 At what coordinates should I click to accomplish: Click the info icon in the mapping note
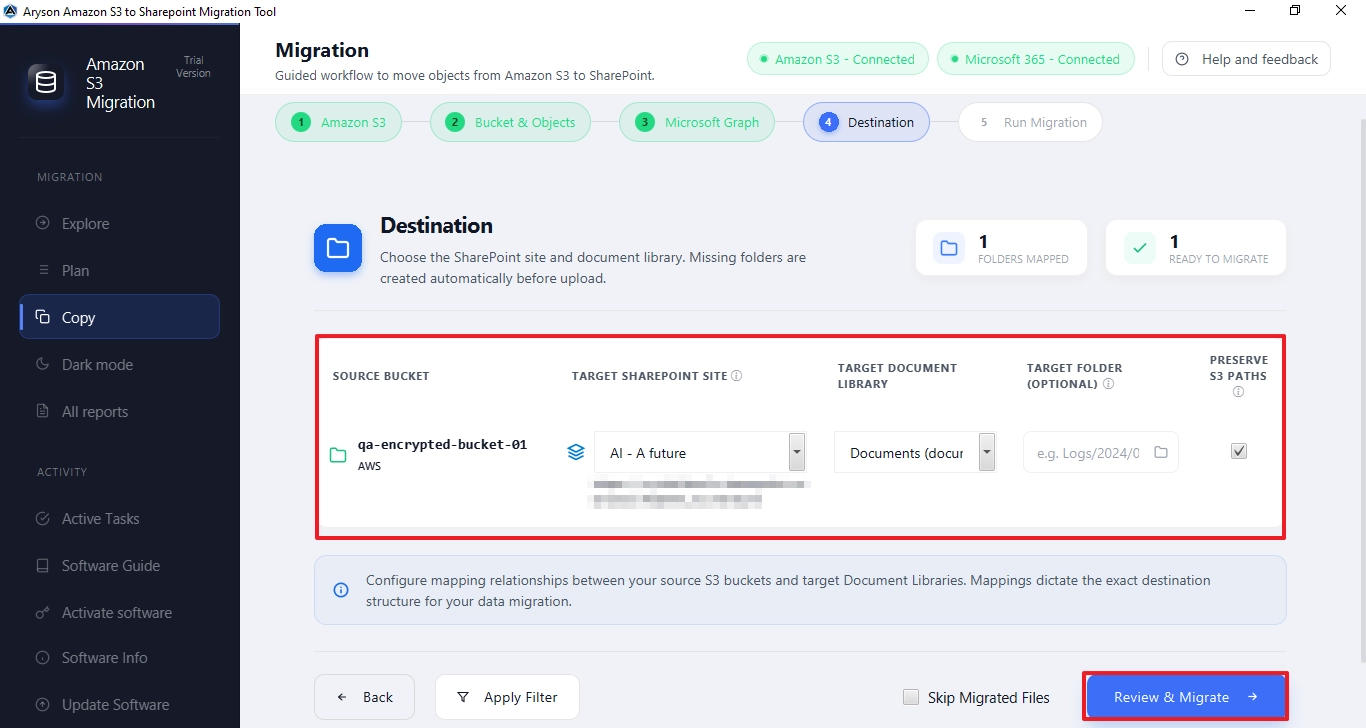tap(341, 590)
